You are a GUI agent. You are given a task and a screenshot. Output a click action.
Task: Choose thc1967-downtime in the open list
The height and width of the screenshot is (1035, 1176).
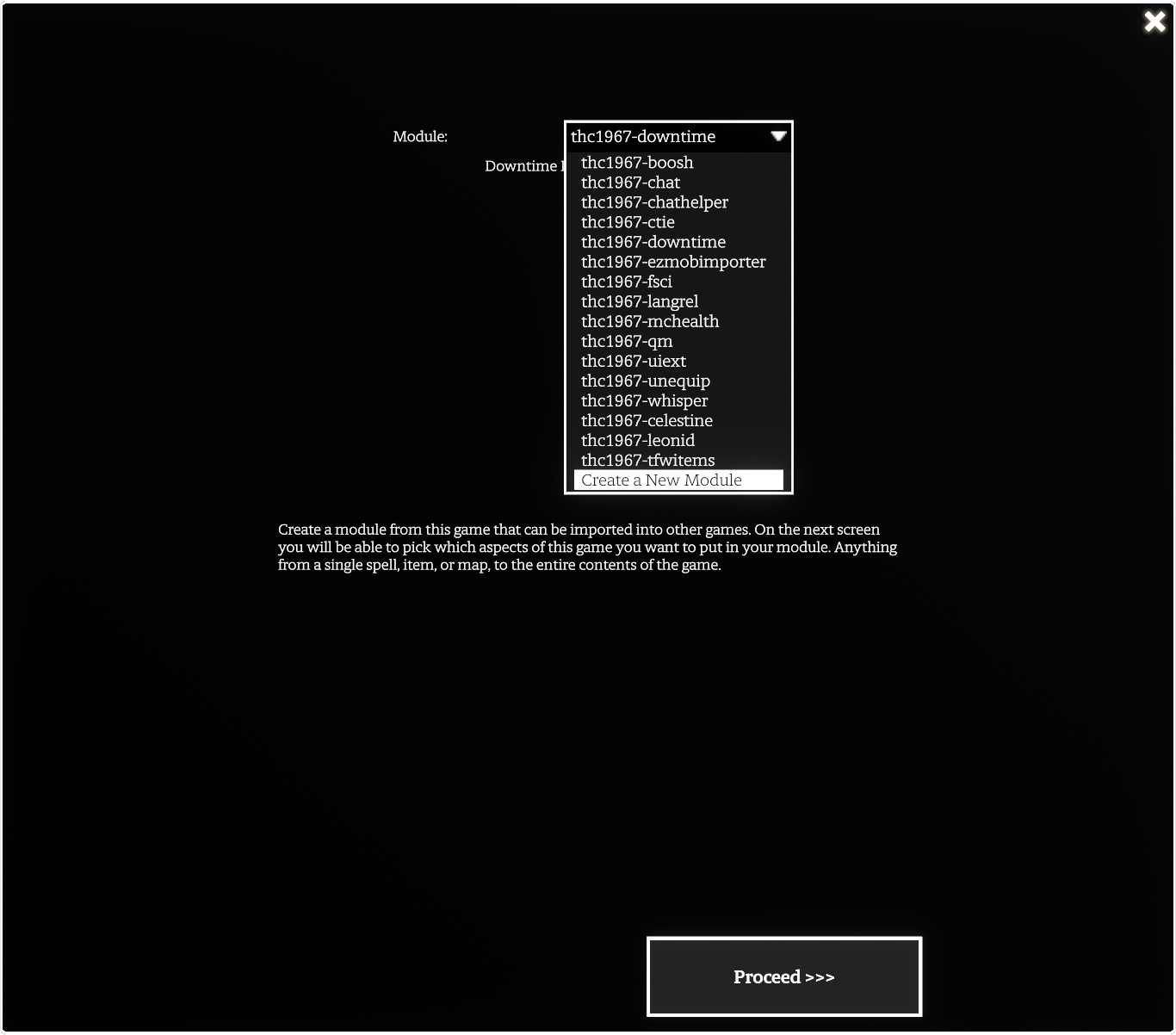pos(653,242)
